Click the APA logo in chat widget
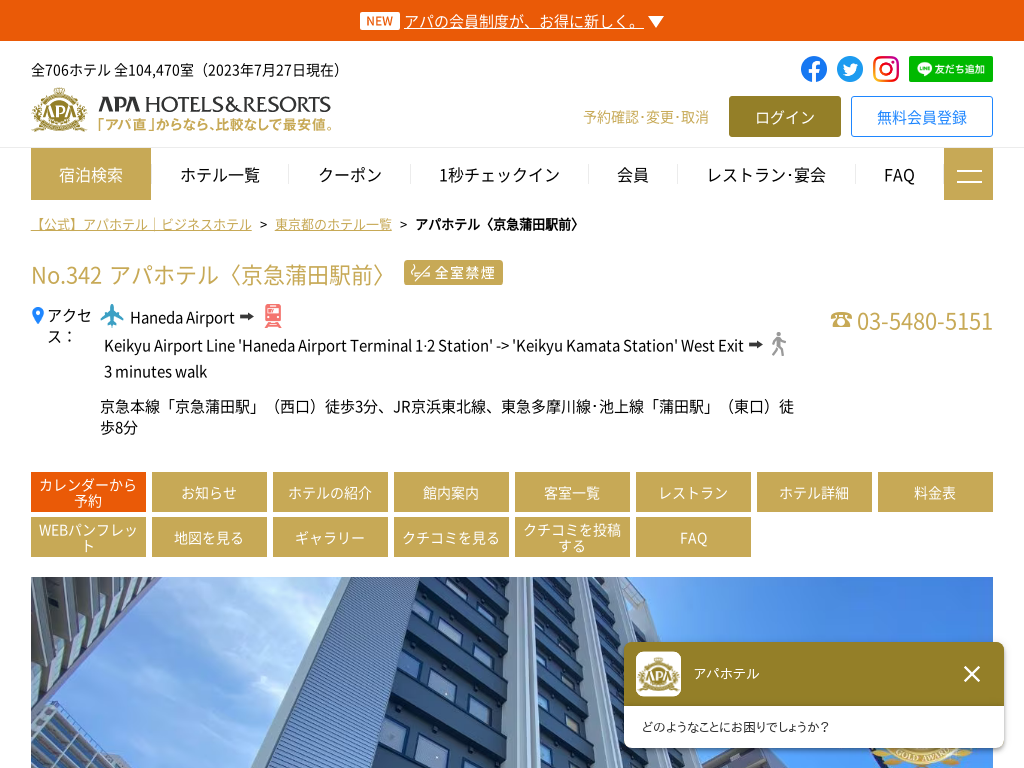This screenshot has height=768, width=1024. pos(658,674)
